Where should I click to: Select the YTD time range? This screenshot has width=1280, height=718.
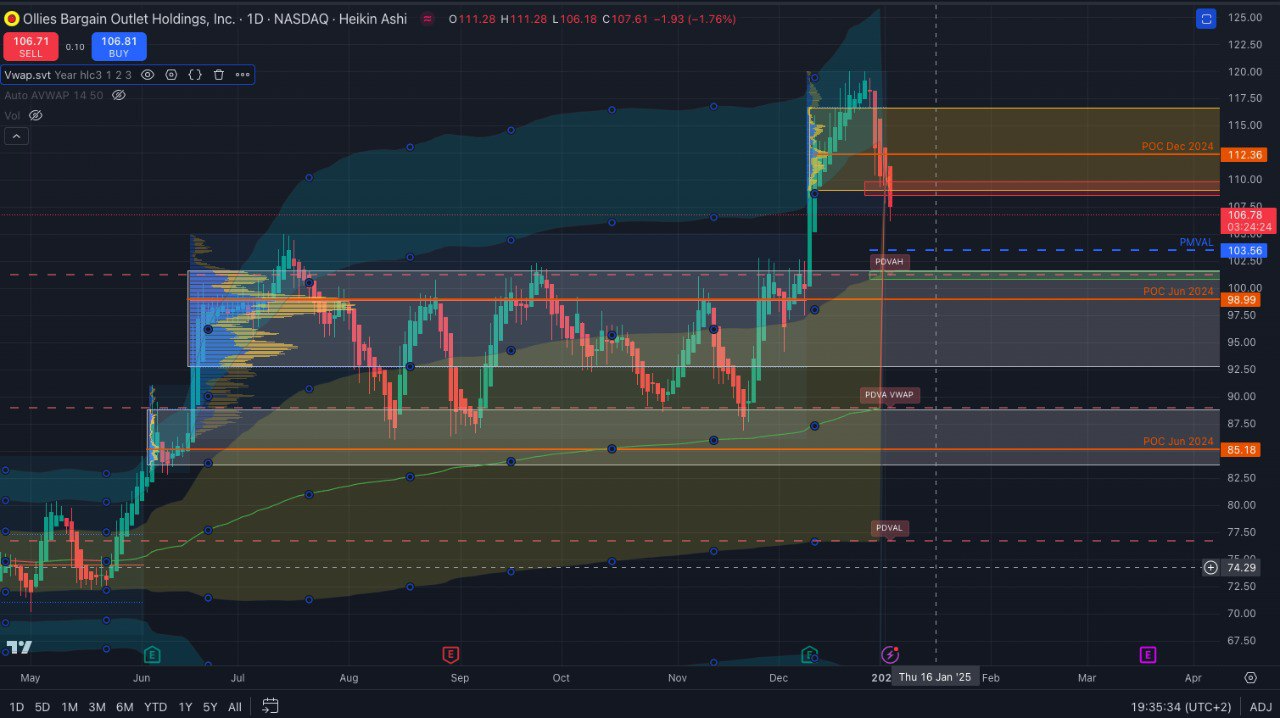(x=155, y=707)
